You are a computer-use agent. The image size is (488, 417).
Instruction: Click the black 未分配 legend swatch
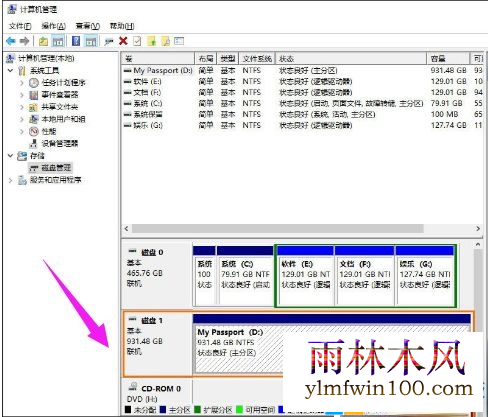click(x=128, y=409)
